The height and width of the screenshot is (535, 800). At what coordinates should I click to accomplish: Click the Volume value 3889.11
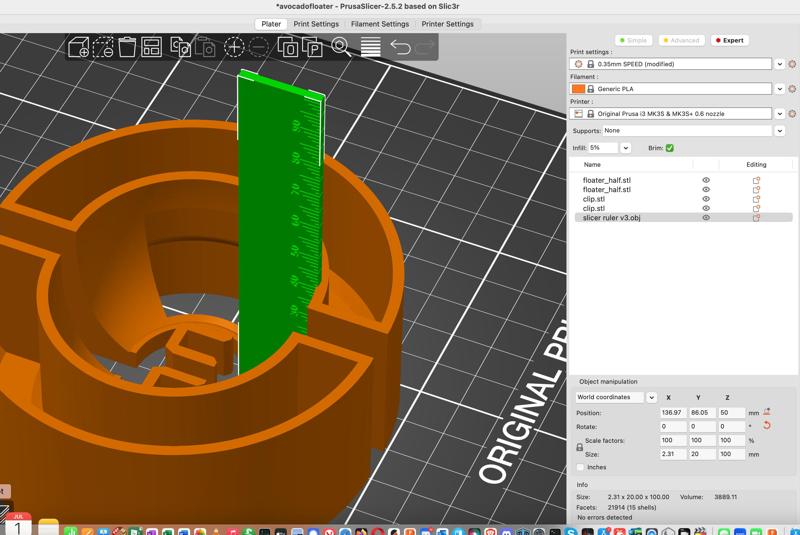725,497
